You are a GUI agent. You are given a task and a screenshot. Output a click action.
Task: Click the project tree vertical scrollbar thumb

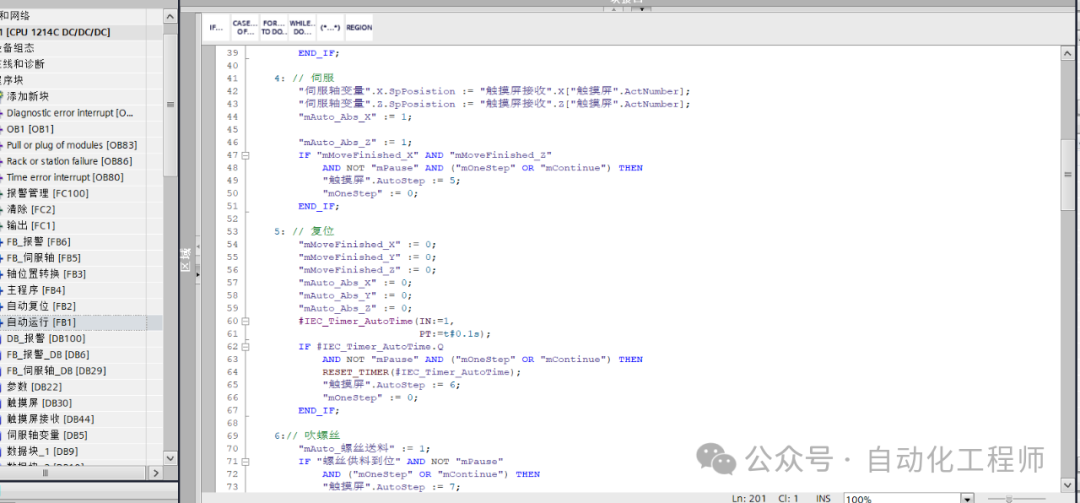click(x=170, y=103)
